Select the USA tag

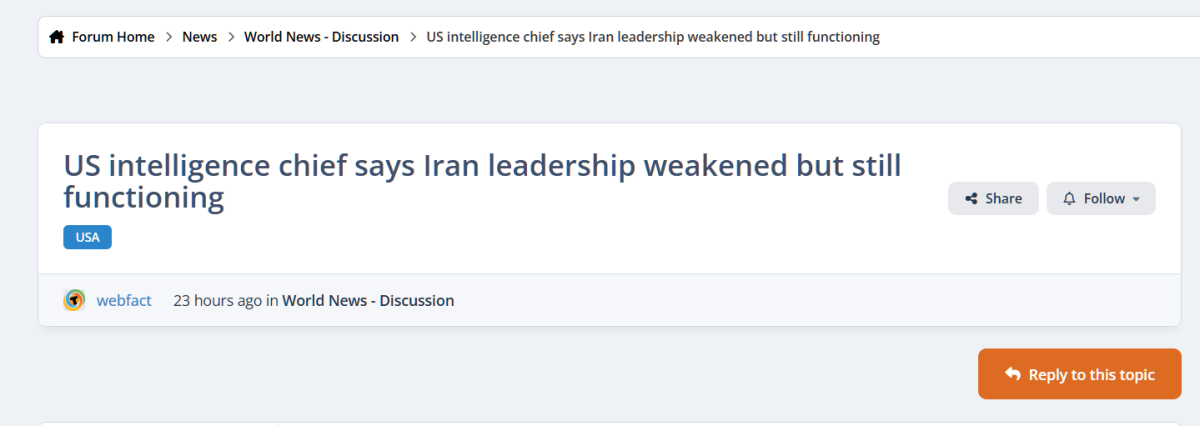click(x=87, y=237)
